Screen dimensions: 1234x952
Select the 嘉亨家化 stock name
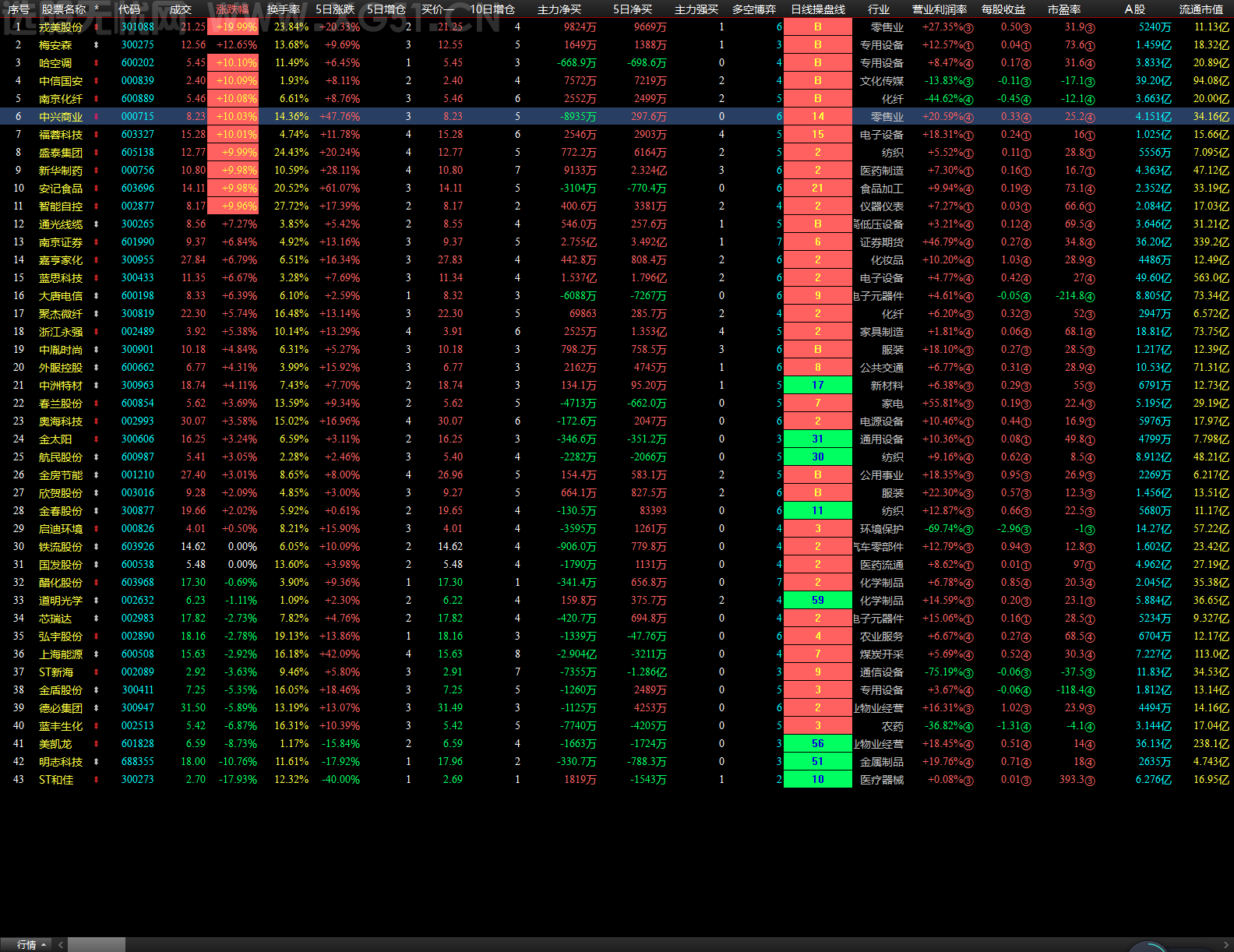tap(61, 260)
